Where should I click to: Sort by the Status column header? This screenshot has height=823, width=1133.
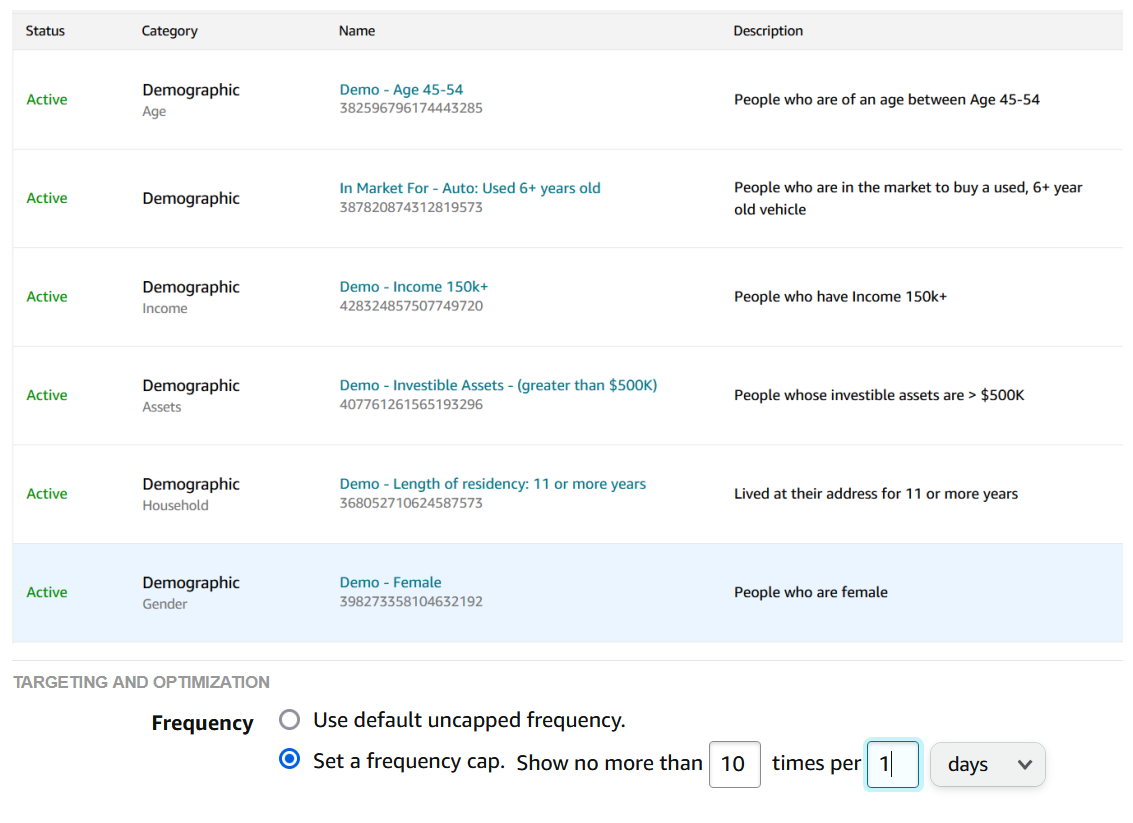tap(45, 31)
